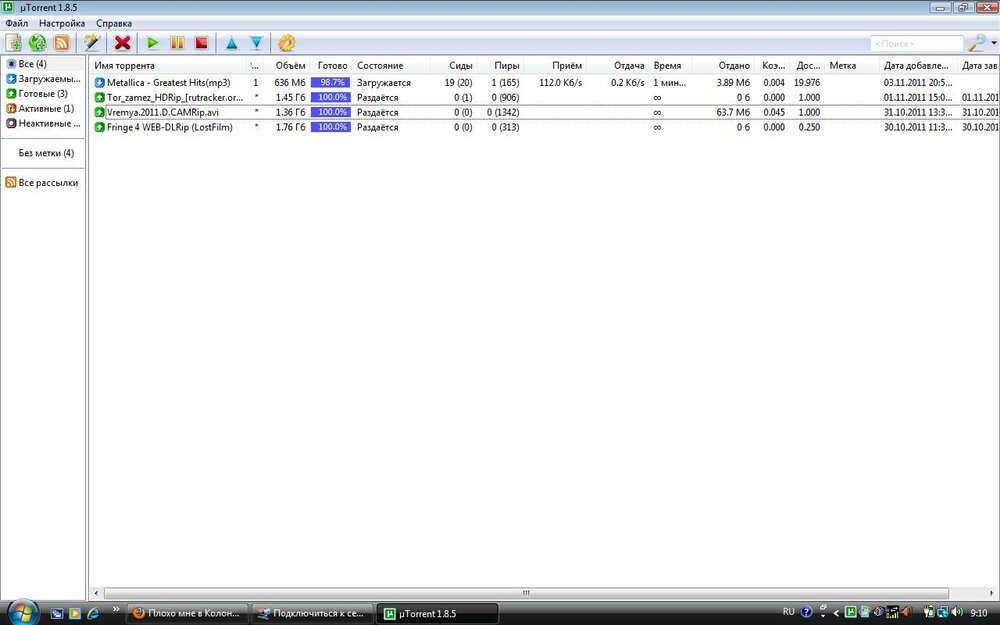Click the search magnifier icon
The height and width of the screenshot is (625, 1000).
tap(976, 43)
